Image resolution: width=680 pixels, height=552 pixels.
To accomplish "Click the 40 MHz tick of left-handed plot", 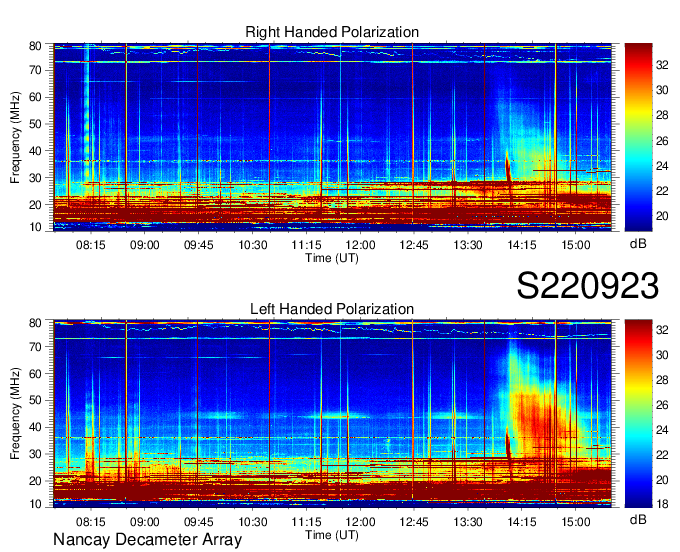I will [35, 427].
